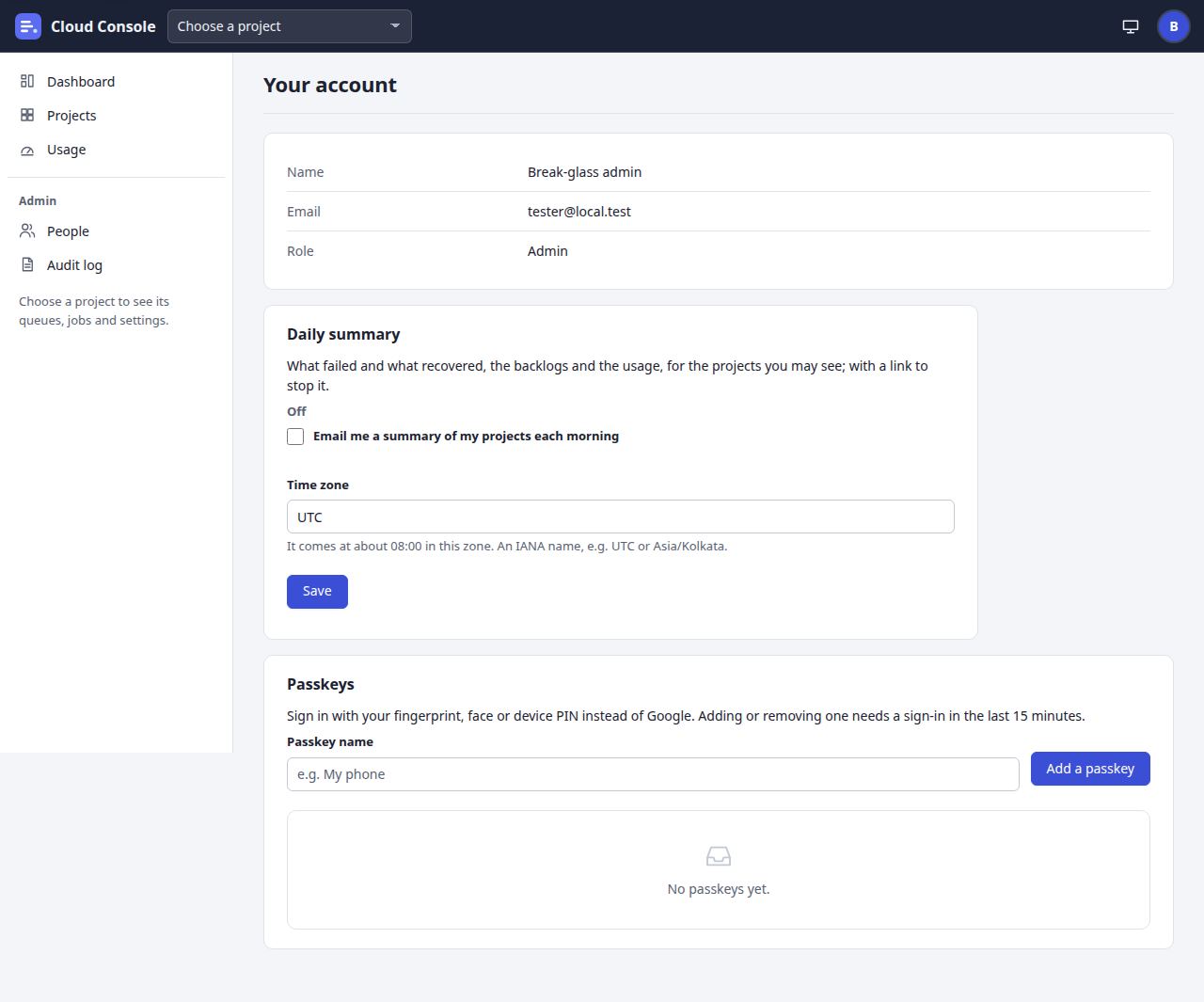Viewport: 1204px width, 1002px height.
Task: Click the email value tester@local.test
Action: [x=579, y=212]
